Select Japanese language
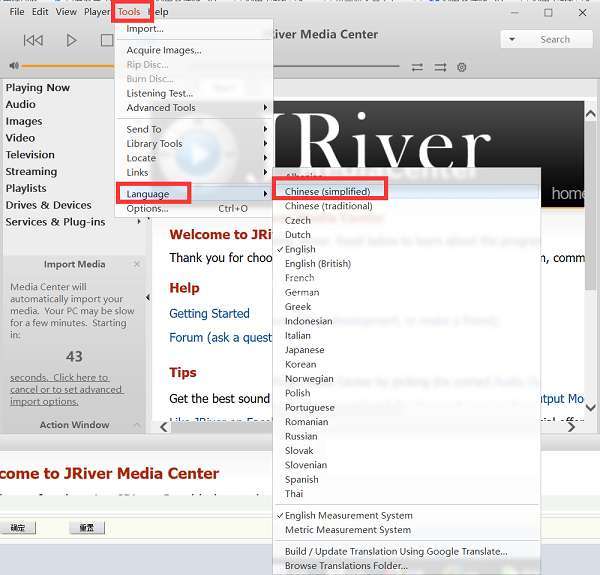The height and width of the screenshot is (575, 600). (406, 350)
